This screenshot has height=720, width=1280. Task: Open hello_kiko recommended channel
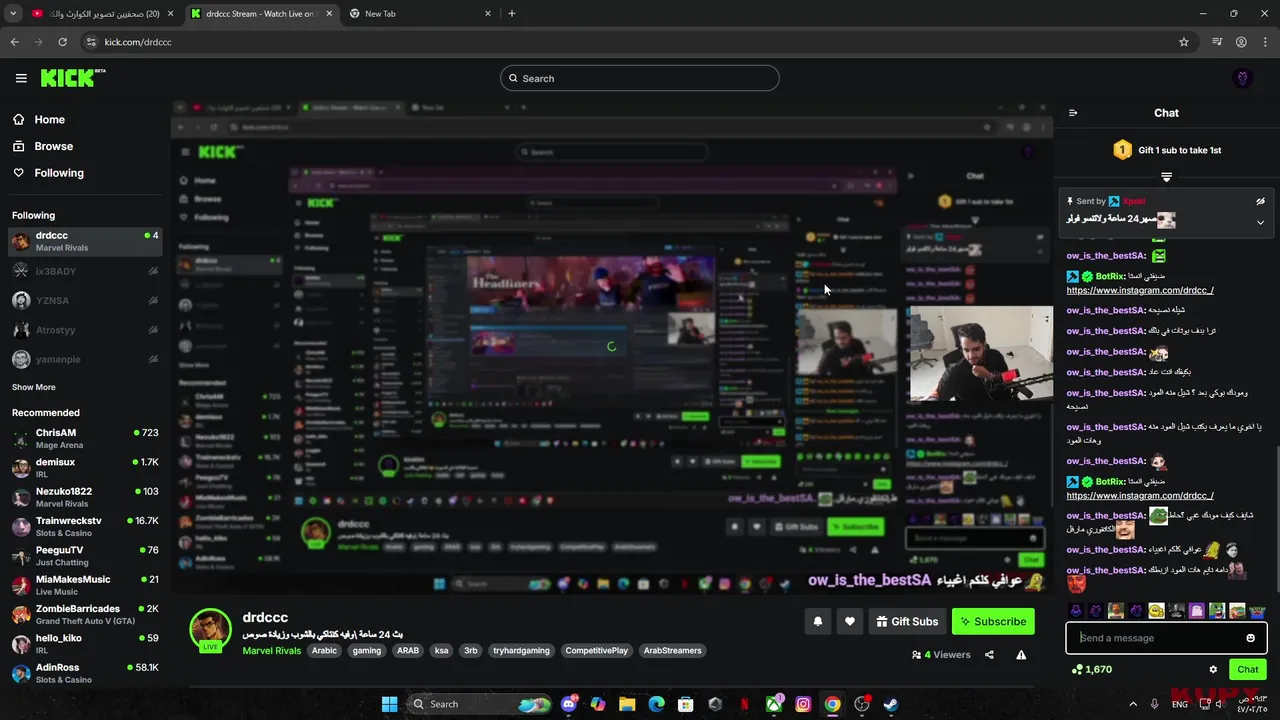pos(84,644)
